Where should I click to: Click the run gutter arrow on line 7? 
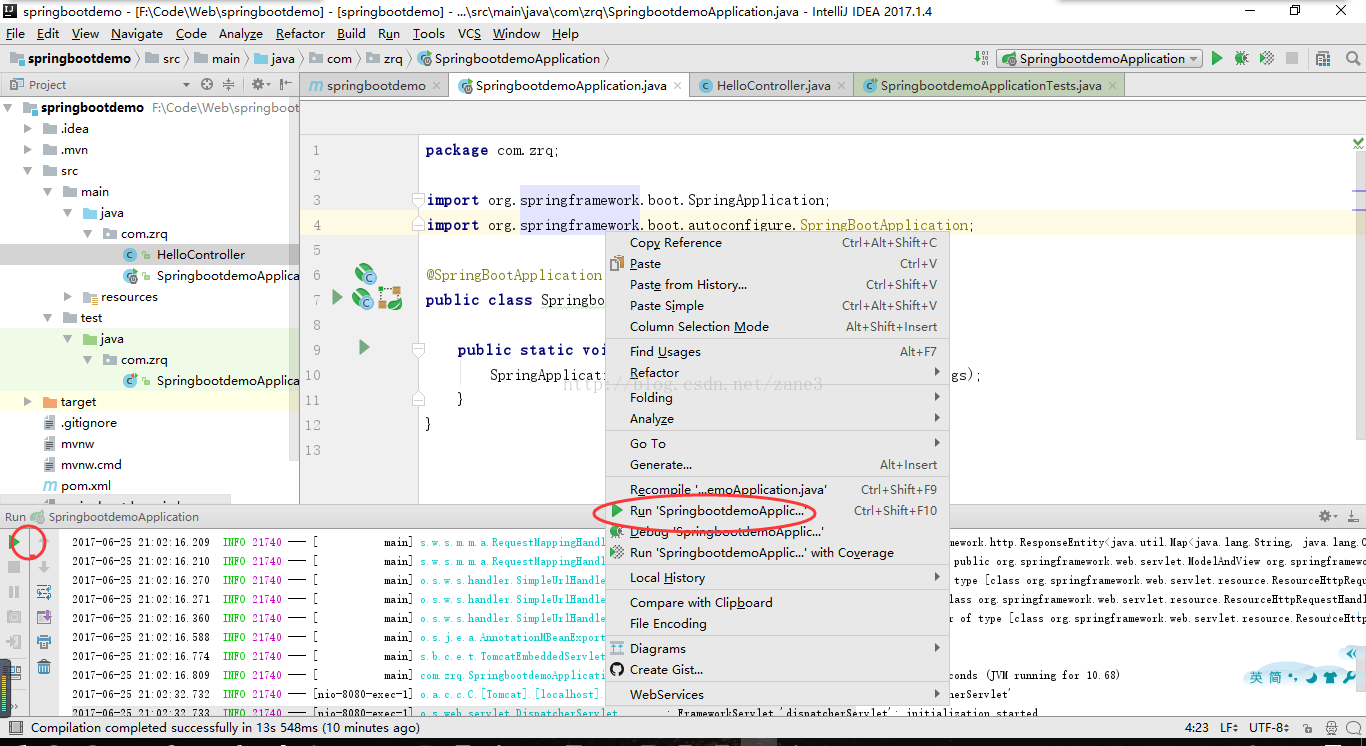(x=337, y=297)
